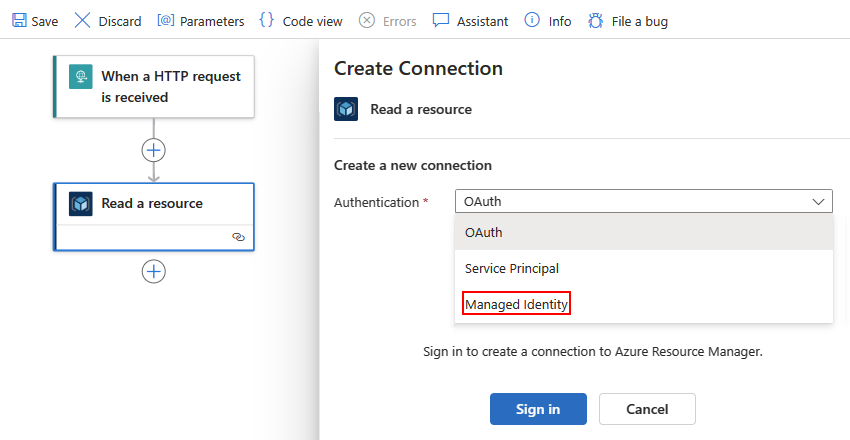Viewport: 850px width, 440px height.
Task: Select the Read a resource action card
Action: click(x=153, y=204)
